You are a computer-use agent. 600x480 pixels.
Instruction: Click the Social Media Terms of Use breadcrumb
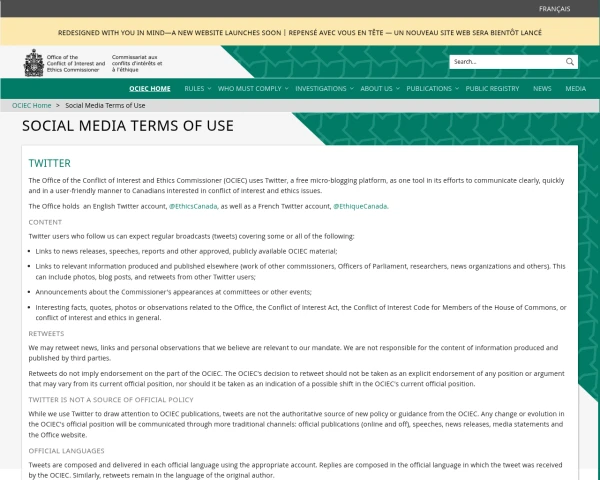coord(105,105)
